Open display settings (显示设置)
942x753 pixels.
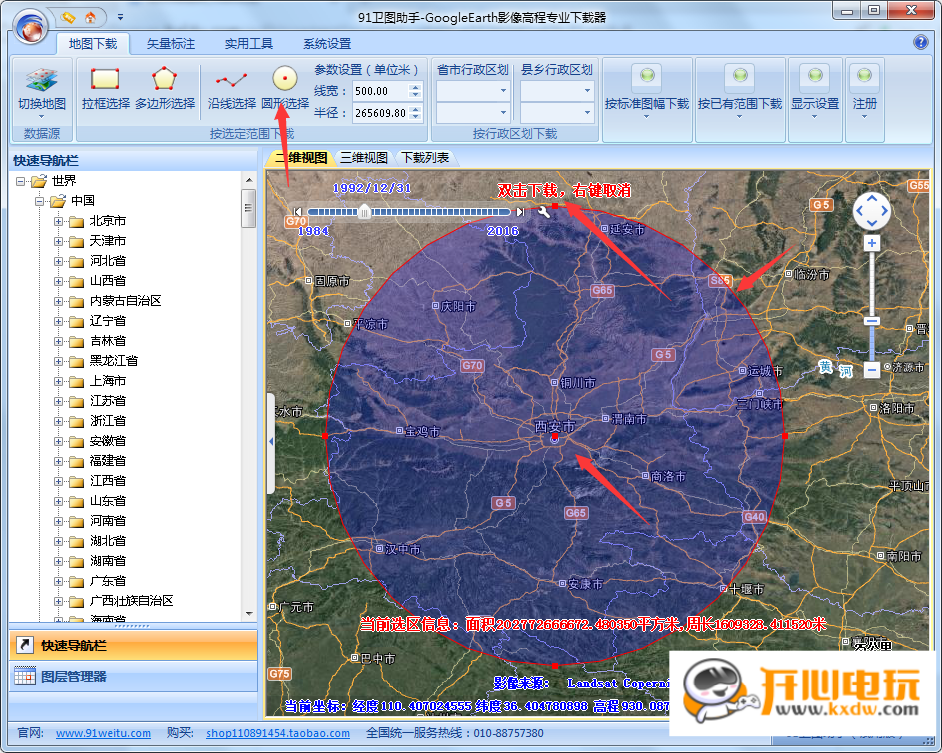pos(815,92)
